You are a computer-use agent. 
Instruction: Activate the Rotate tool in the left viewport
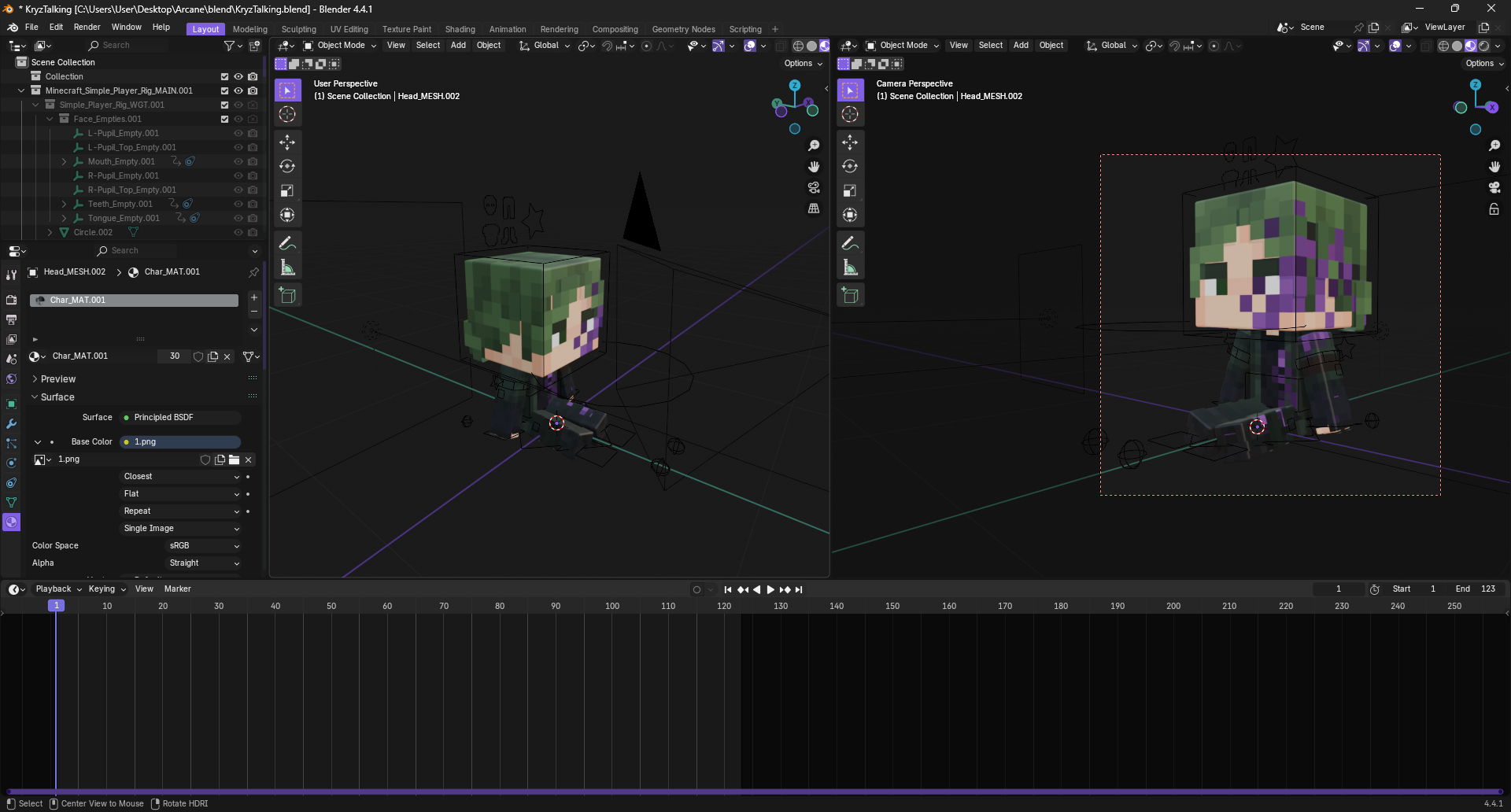287,166
